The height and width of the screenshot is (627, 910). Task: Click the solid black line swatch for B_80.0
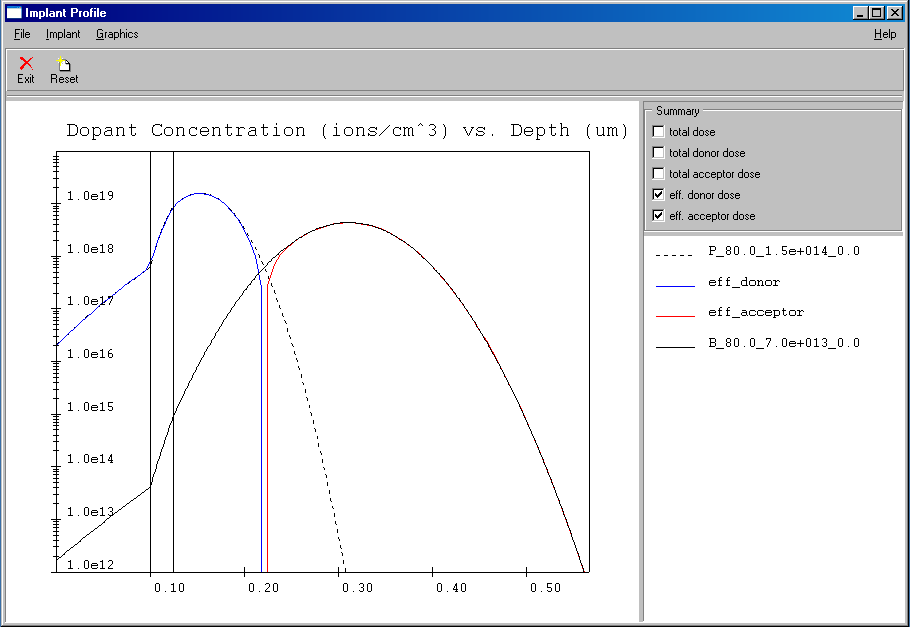click(675, 347)
